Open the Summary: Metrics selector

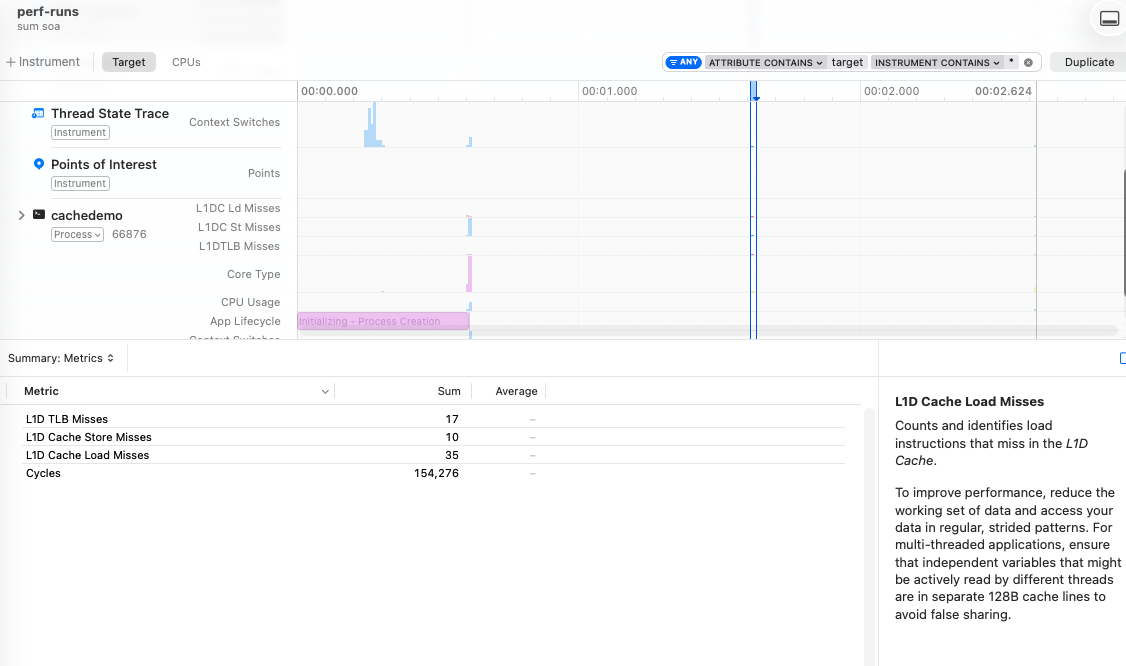click(61, 358)
